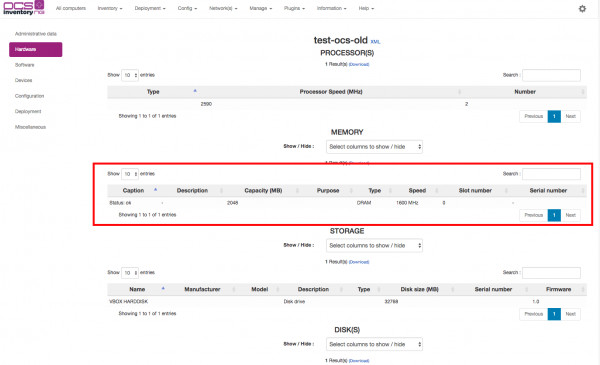Viewport: 600px width, 365px height.
Task: Open Memory show/hide columns dropdown
Action: coord(374,147)
